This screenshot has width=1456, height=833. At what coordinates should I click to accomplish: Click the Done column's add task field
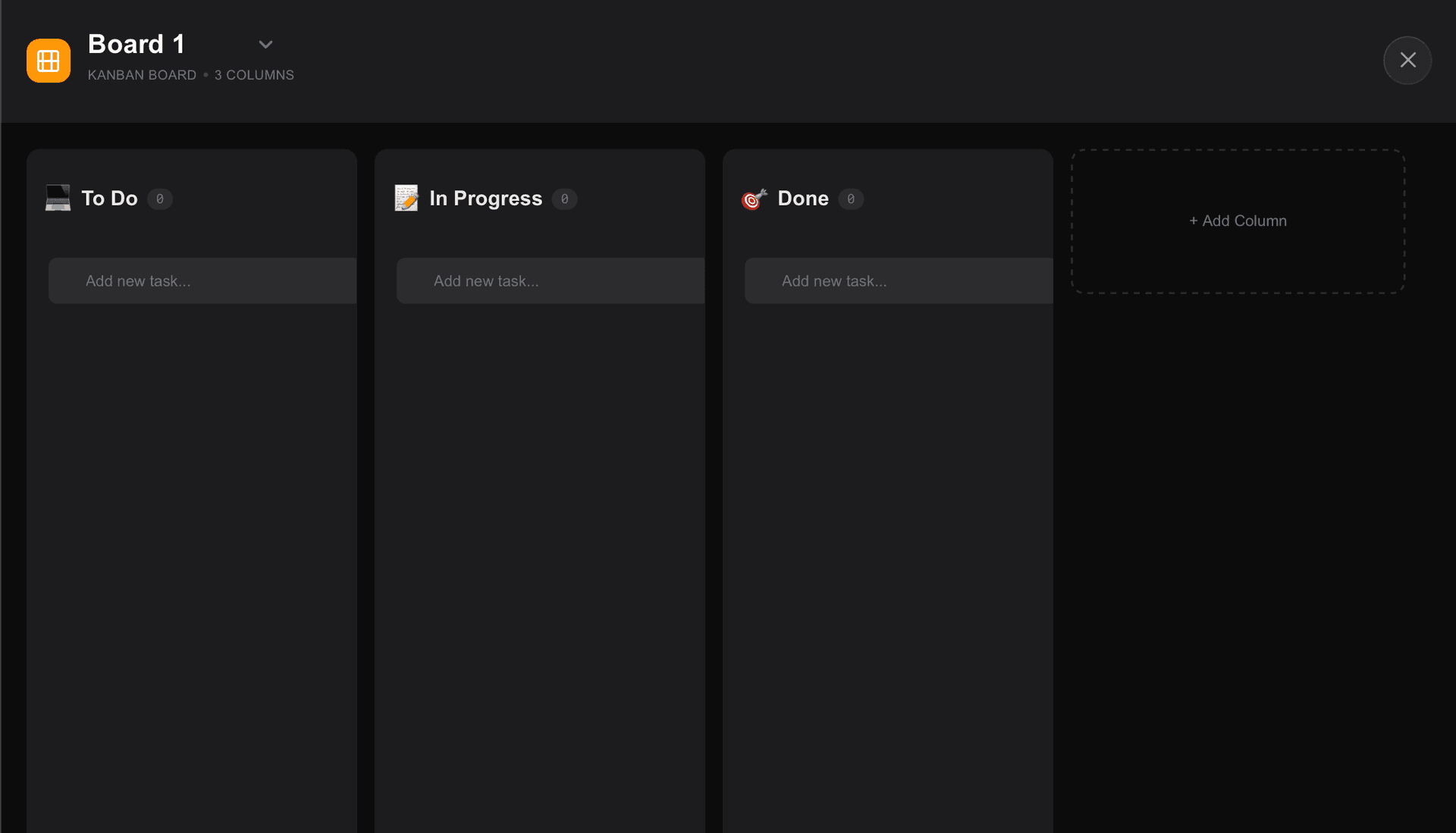pyautogui.click(x=898, y=280)
